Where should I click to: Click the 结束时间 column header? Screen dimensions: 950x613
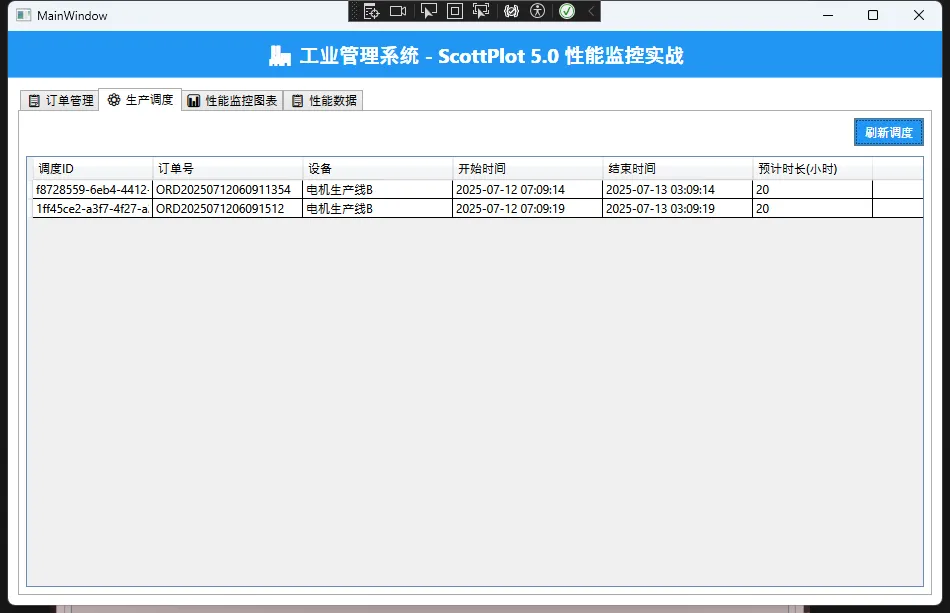(x=677, y=168)
